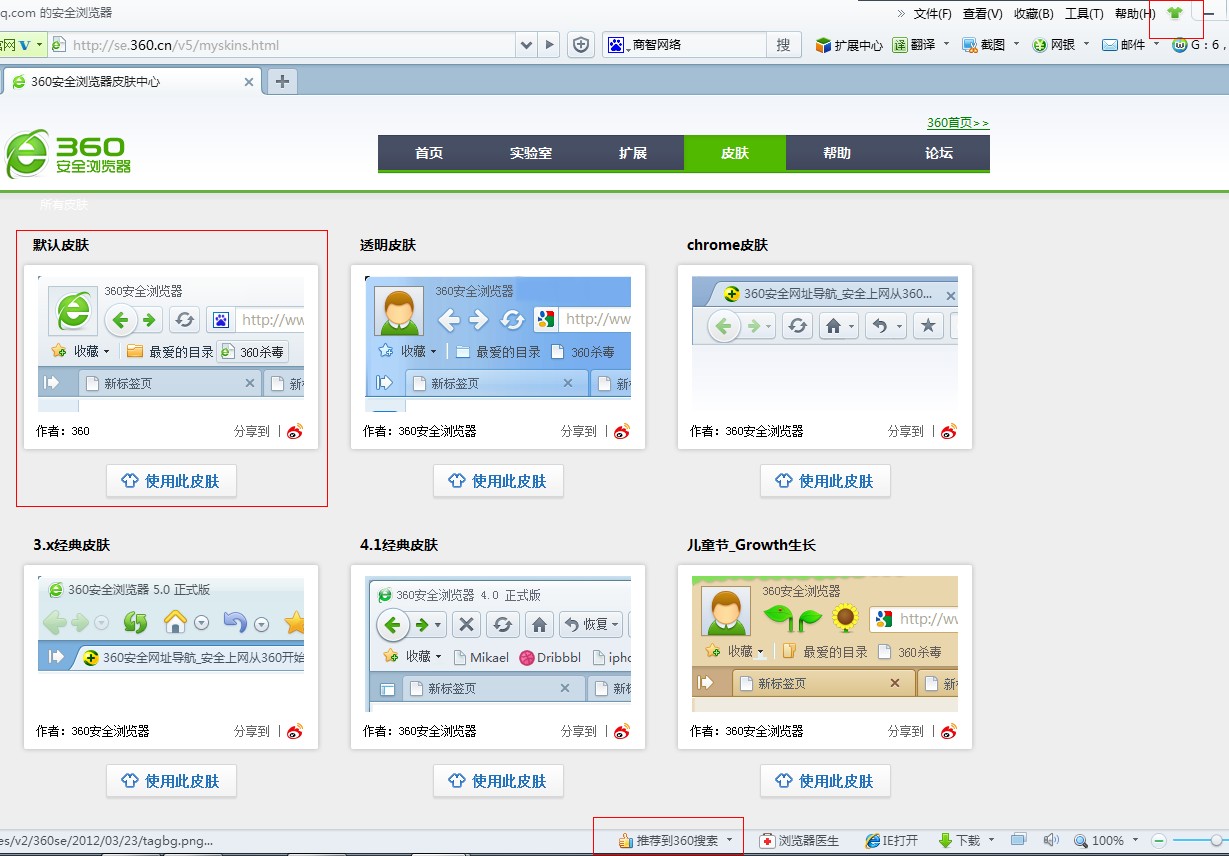Close the 360安全浏览器皮肤中心 tab
Screen dimensions: 1229x856
point(249,82)
